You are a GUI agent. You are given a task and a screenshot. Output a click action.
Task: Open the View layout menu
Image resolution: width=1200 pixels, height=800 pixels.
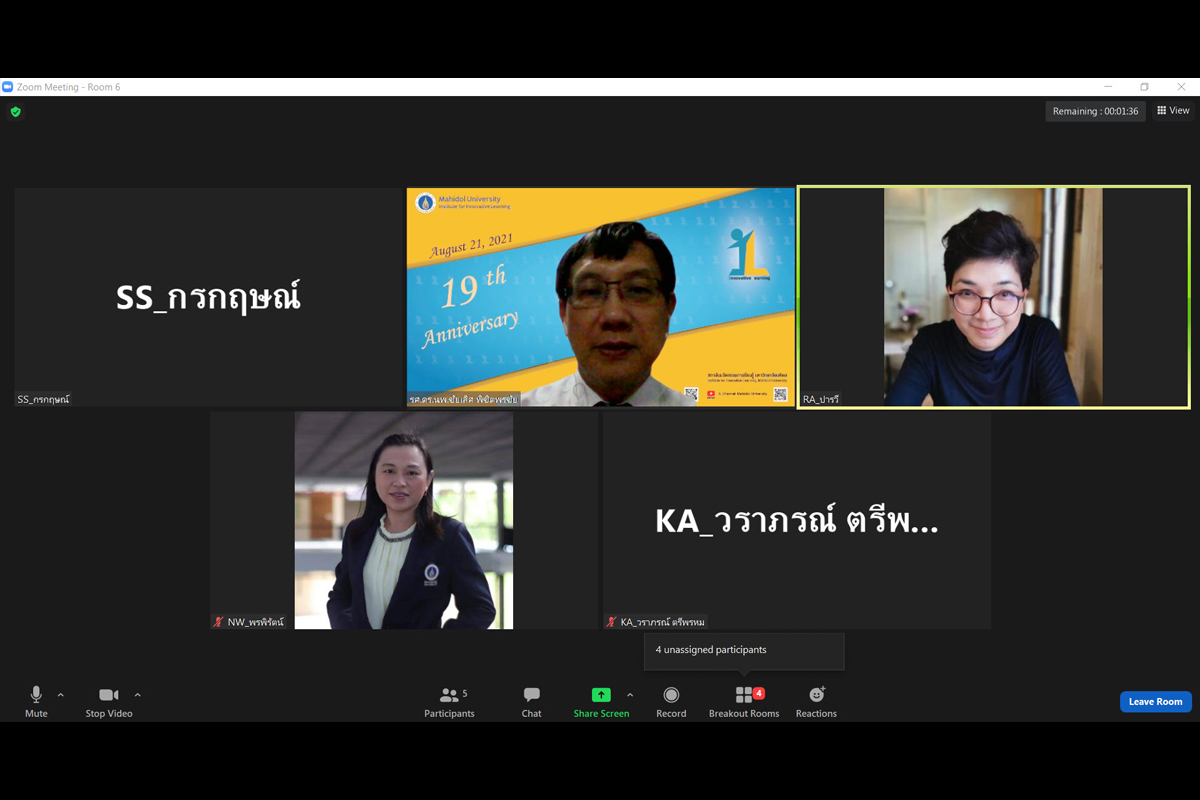pos(1173,111)
